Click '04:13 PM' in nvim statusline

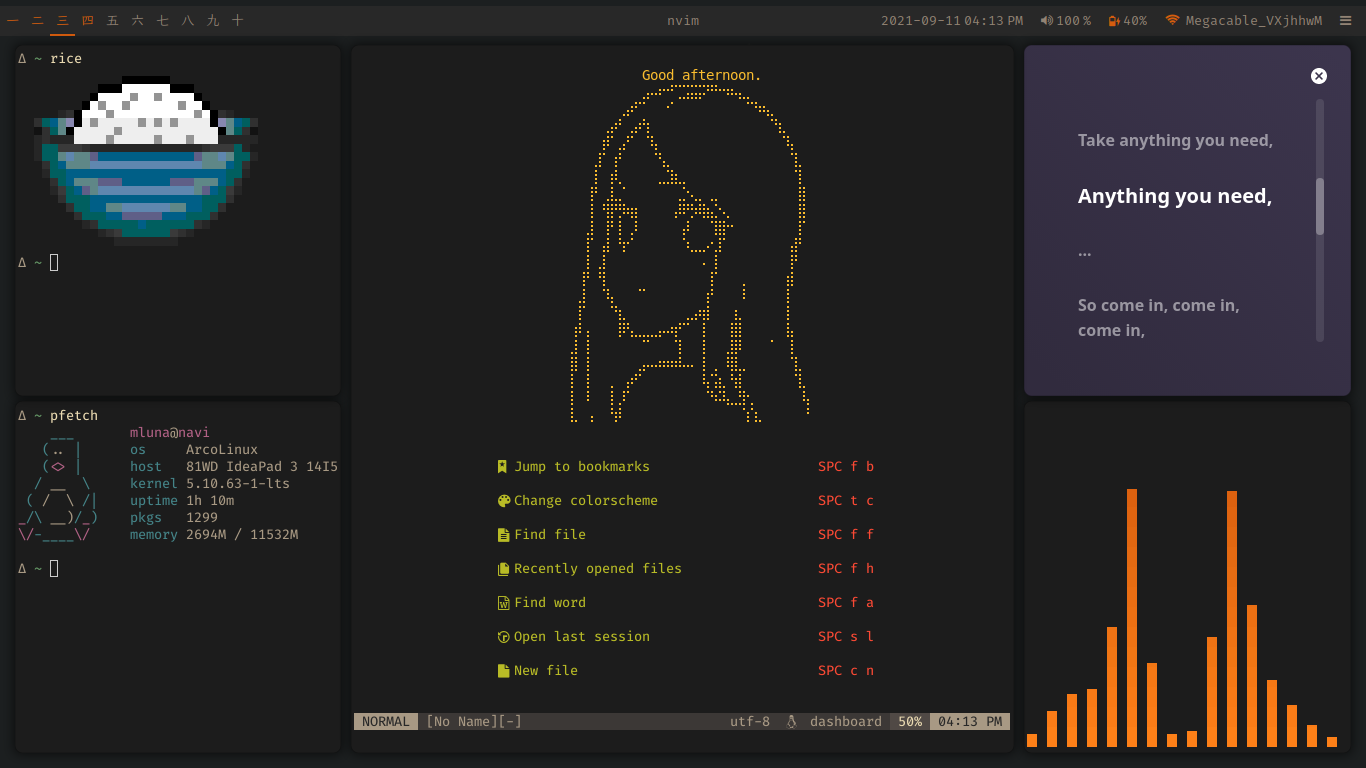pyautogui.click(x=970, y=722)
